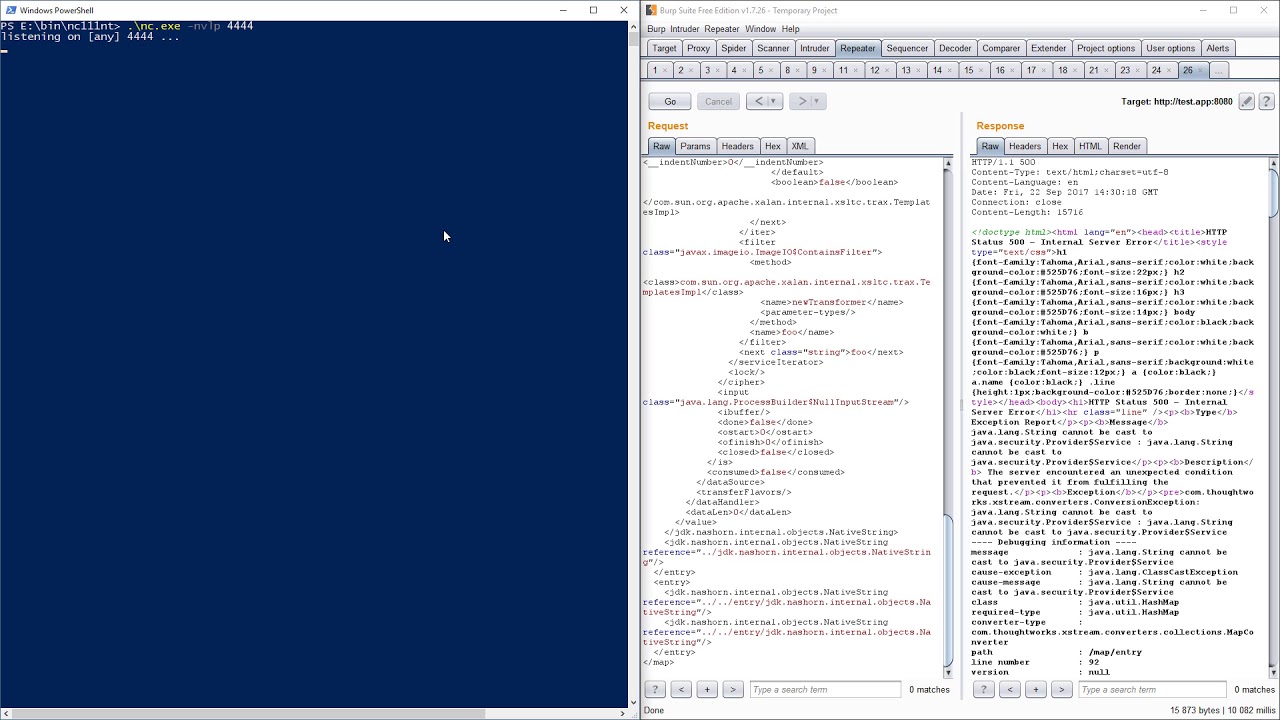Open the Window menu
This screenshot has width=1280, height=720.
pos(760,29)
